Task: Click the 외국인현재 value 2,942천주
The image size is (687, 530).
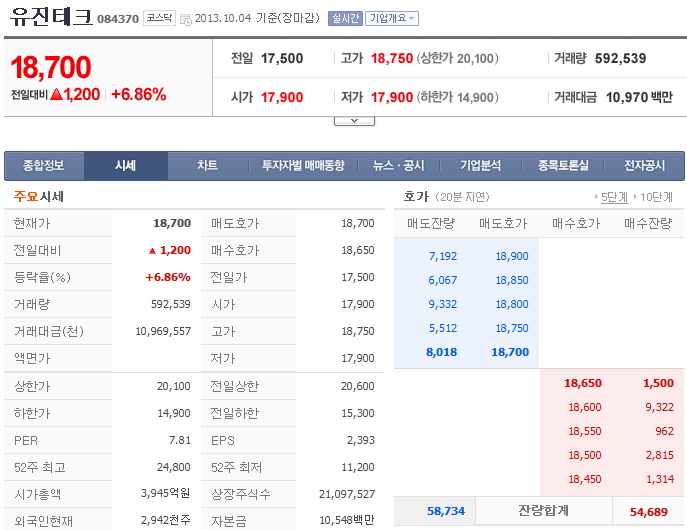Action: [165, 520]
